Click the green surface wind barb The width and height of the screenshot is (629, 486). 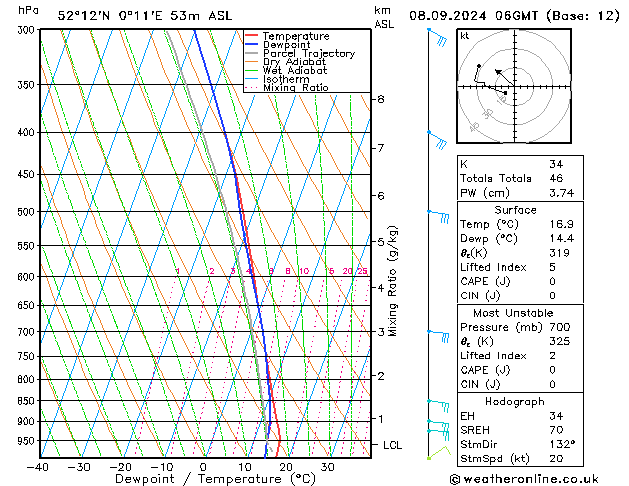(x=440, y=452)
